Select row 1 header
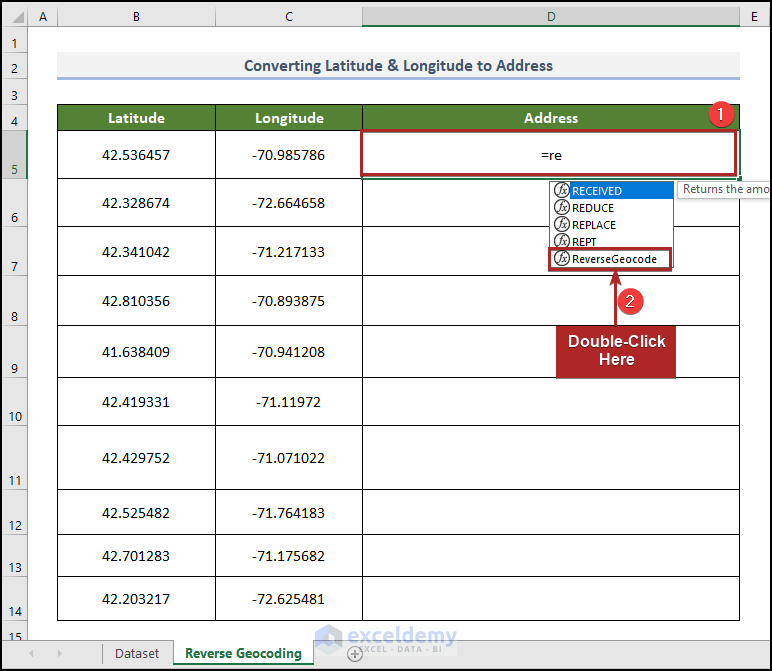 click(x=14, y=39)
